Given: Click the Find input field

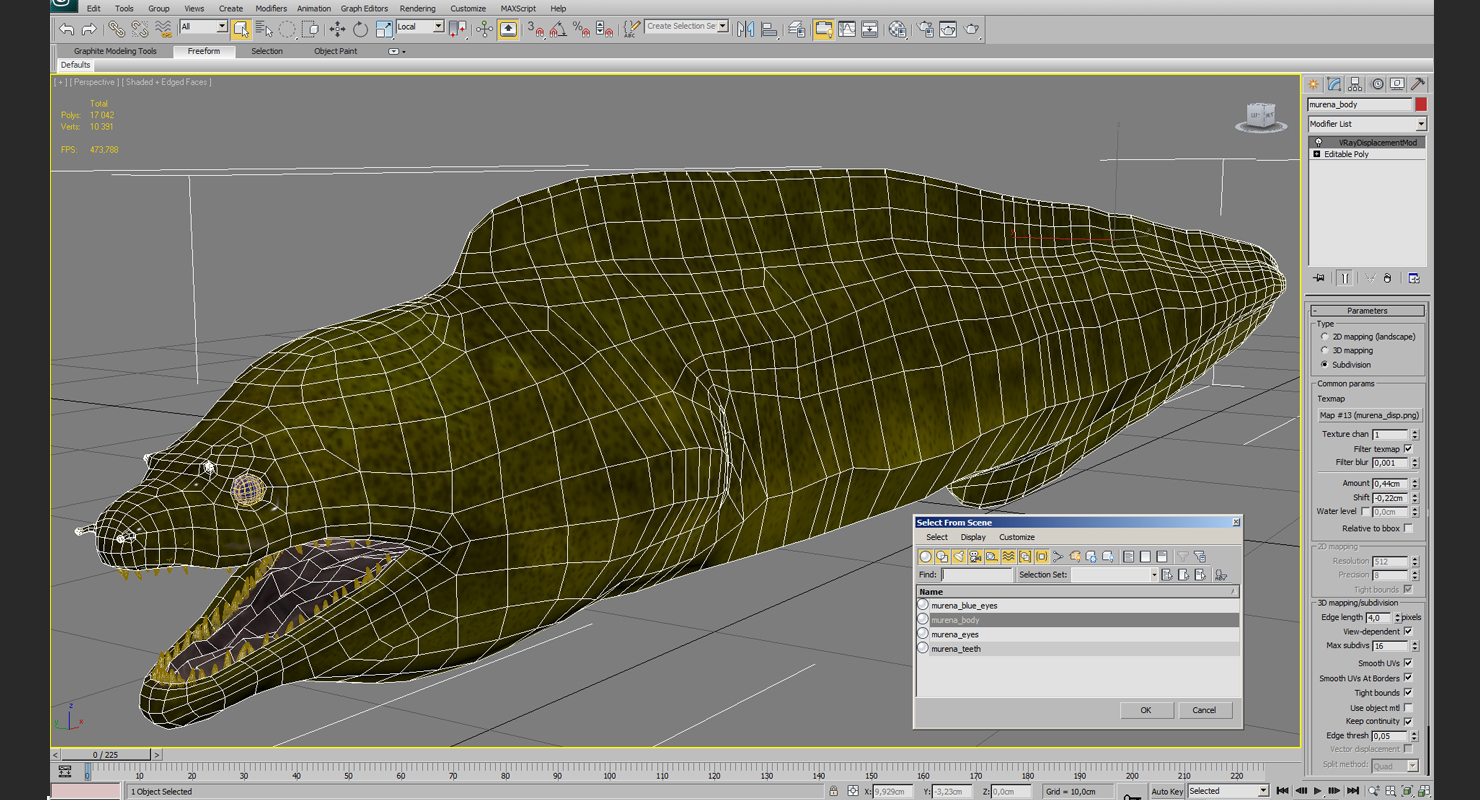Looking at the screenshot, I should (977, 575).
